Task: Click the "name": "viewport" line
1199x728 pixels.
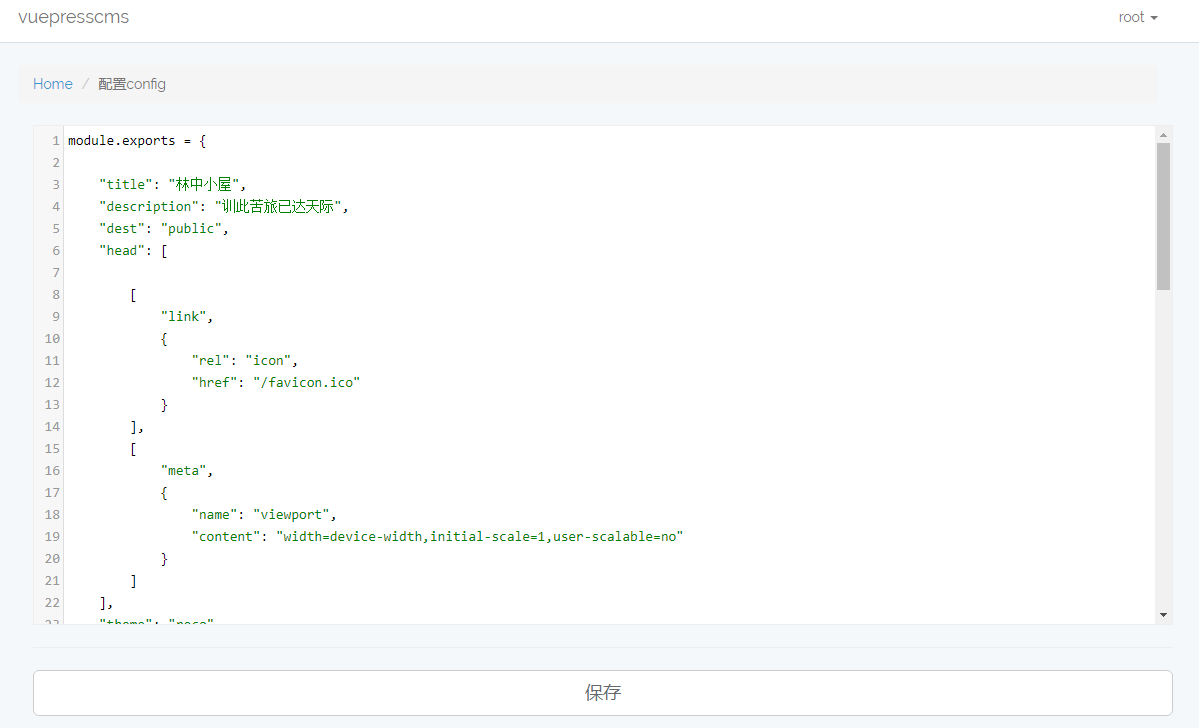Action: (x=263, y=514)
